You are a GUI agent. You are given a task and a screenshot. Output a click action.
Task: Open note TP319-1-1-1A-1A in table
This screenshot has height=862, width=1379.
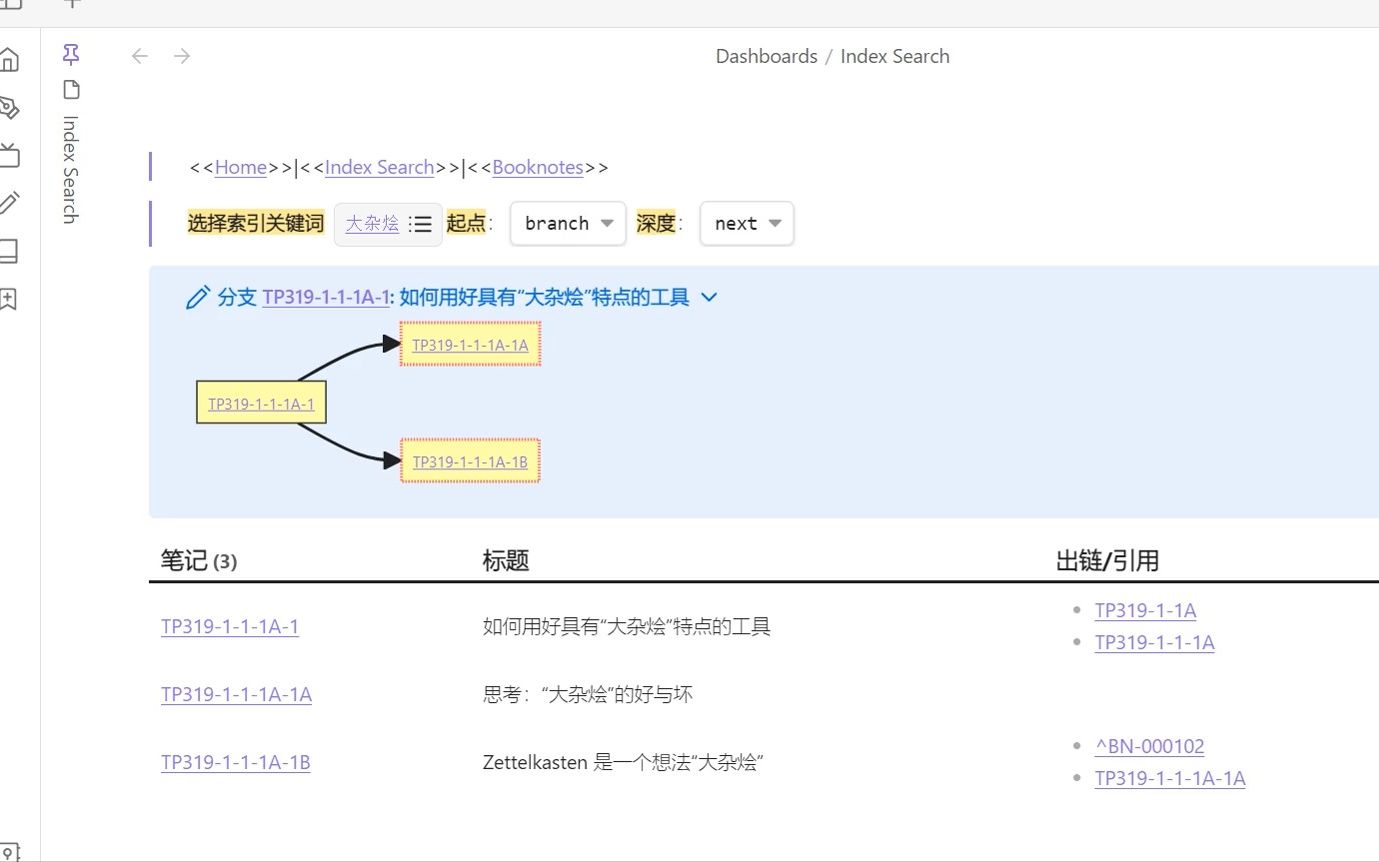(x=236, y=694)
